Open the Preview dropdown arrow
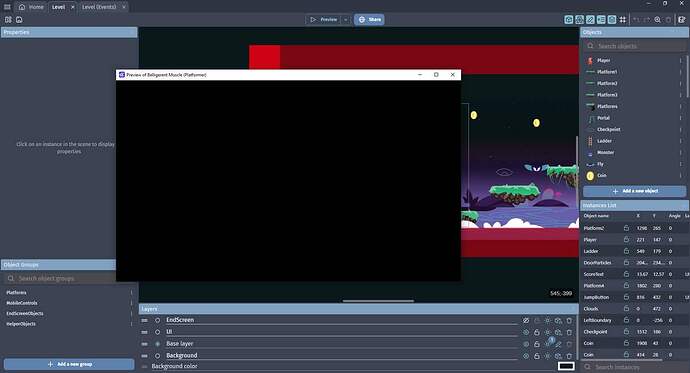Image resolution: width=690 pixels, height=373 pixels. (346, 19)
